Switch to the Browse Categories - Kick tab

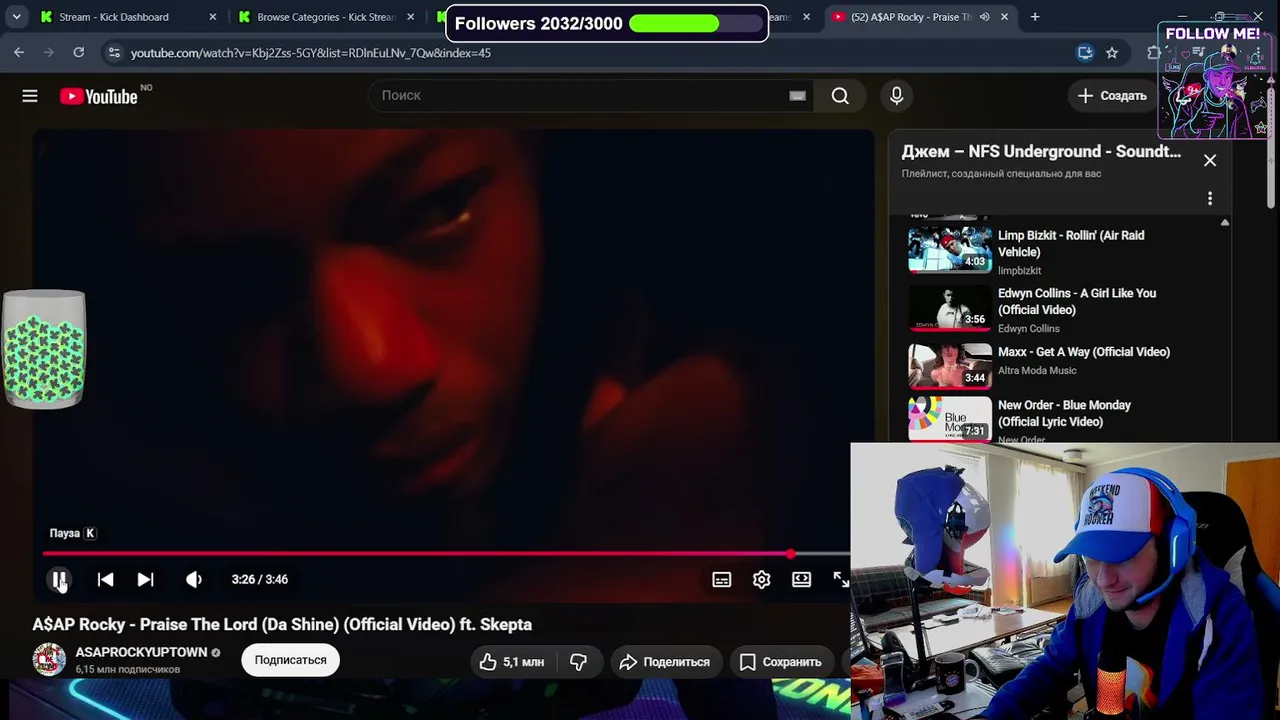tap(326, 17)
